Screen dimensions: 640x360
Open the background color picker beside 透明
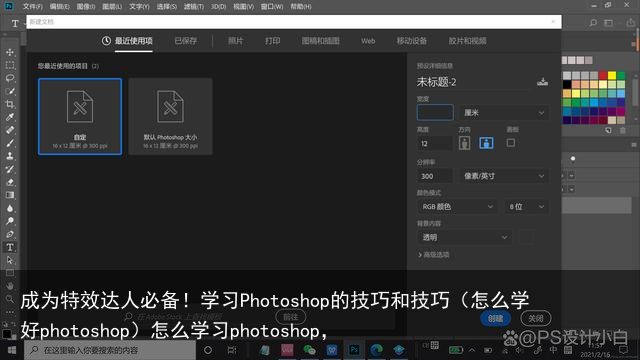526,237
